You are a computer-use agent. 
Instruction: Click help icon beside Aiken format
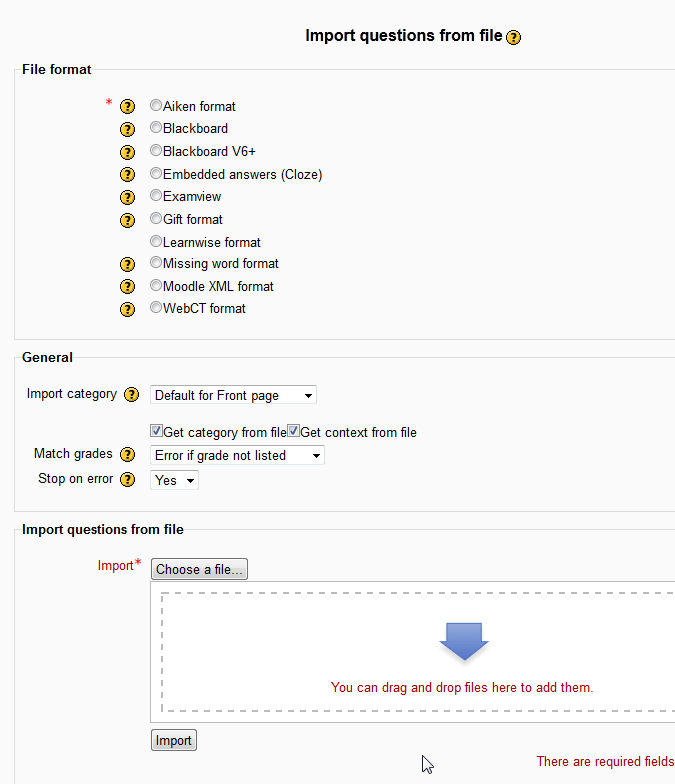tap(127, 107)
